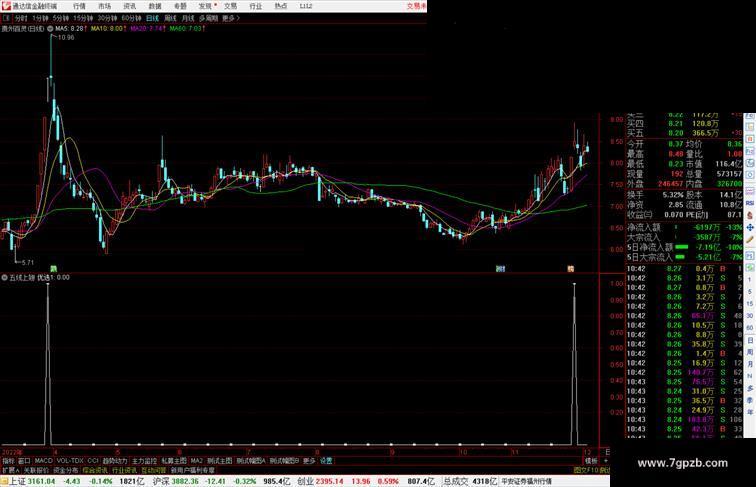Open the 热点 menu
The height and width of the screenshot is (487, 756).
tap(281, 6)
